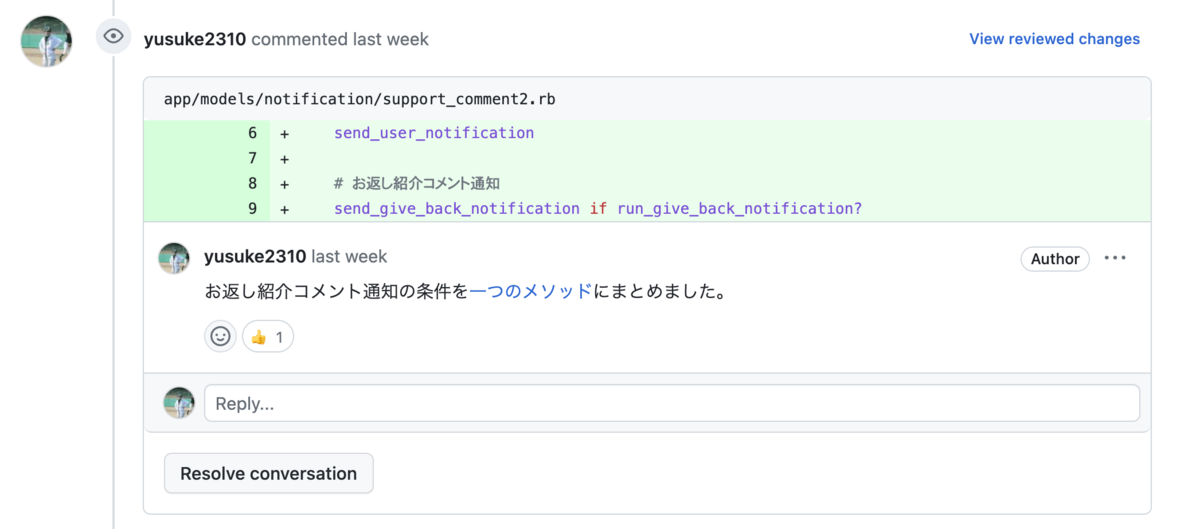1200x529 pixels.
Task: Open the smiley add-reaction picker
Action: point(220,337)
